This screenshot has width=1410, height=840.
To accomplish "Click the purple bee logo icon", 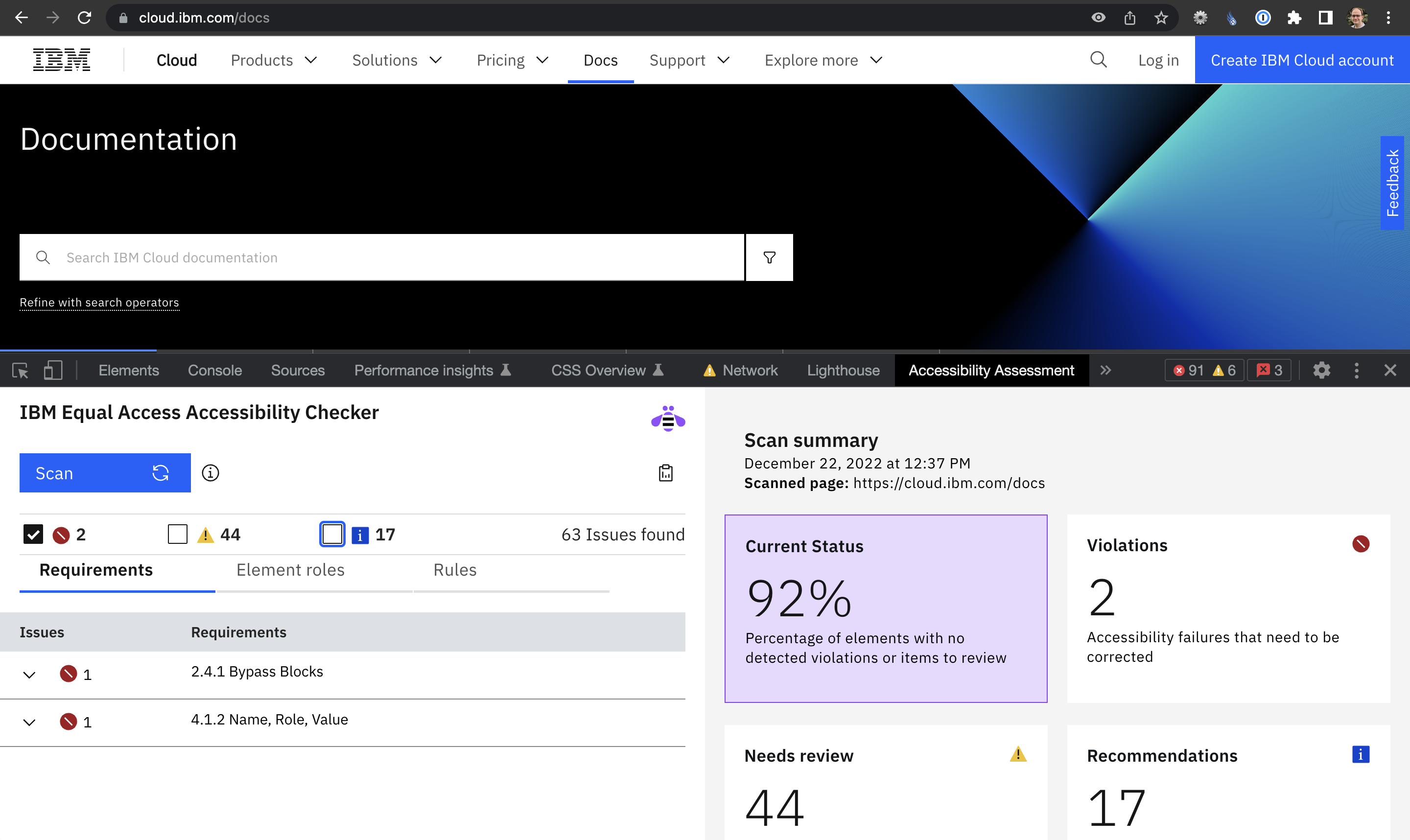I will point(668,419).
